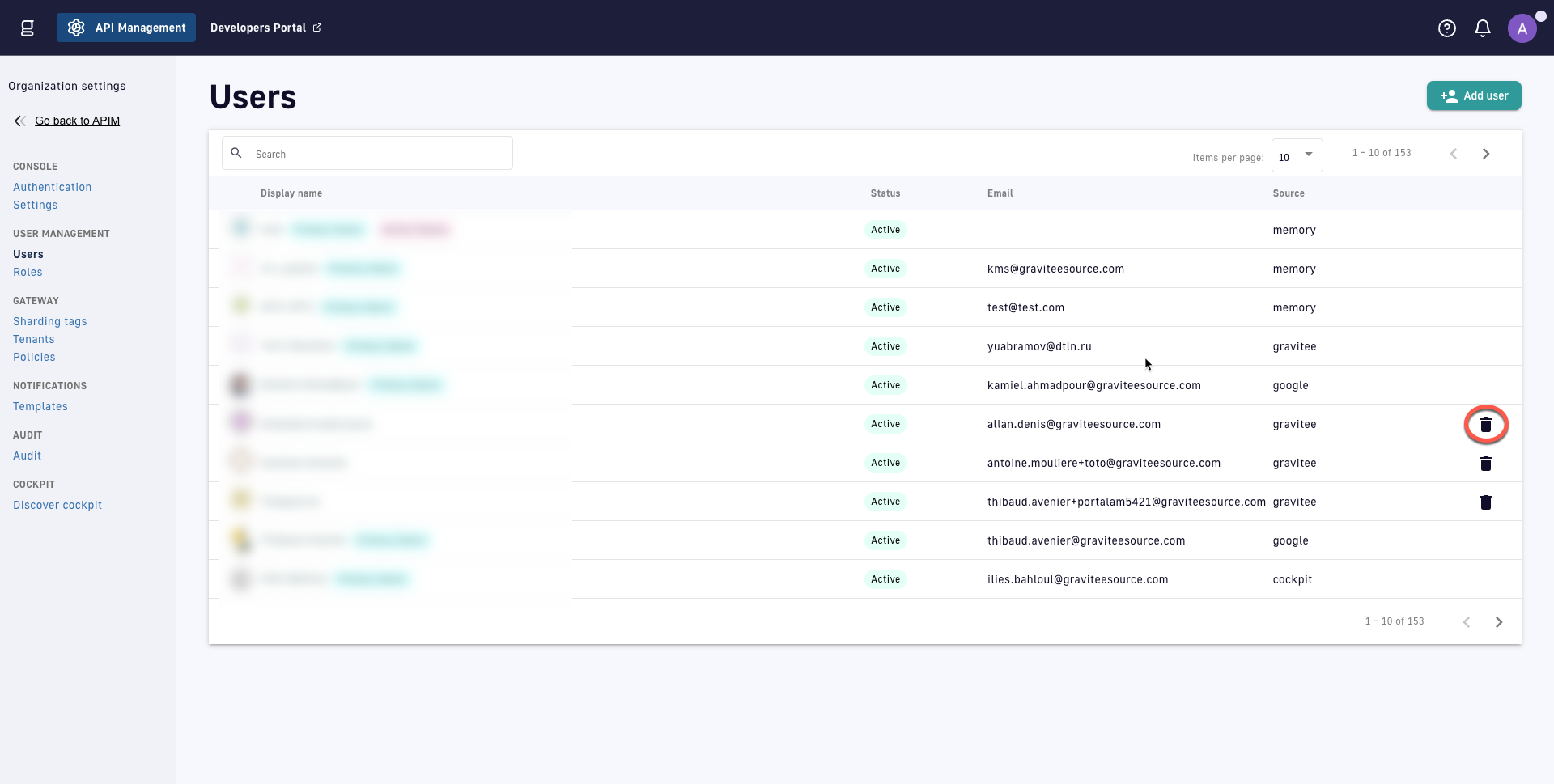Expand the Items per page dropdown
Screen dimensions: 1554x784
pyautogui.click(x=1296, y=156)
